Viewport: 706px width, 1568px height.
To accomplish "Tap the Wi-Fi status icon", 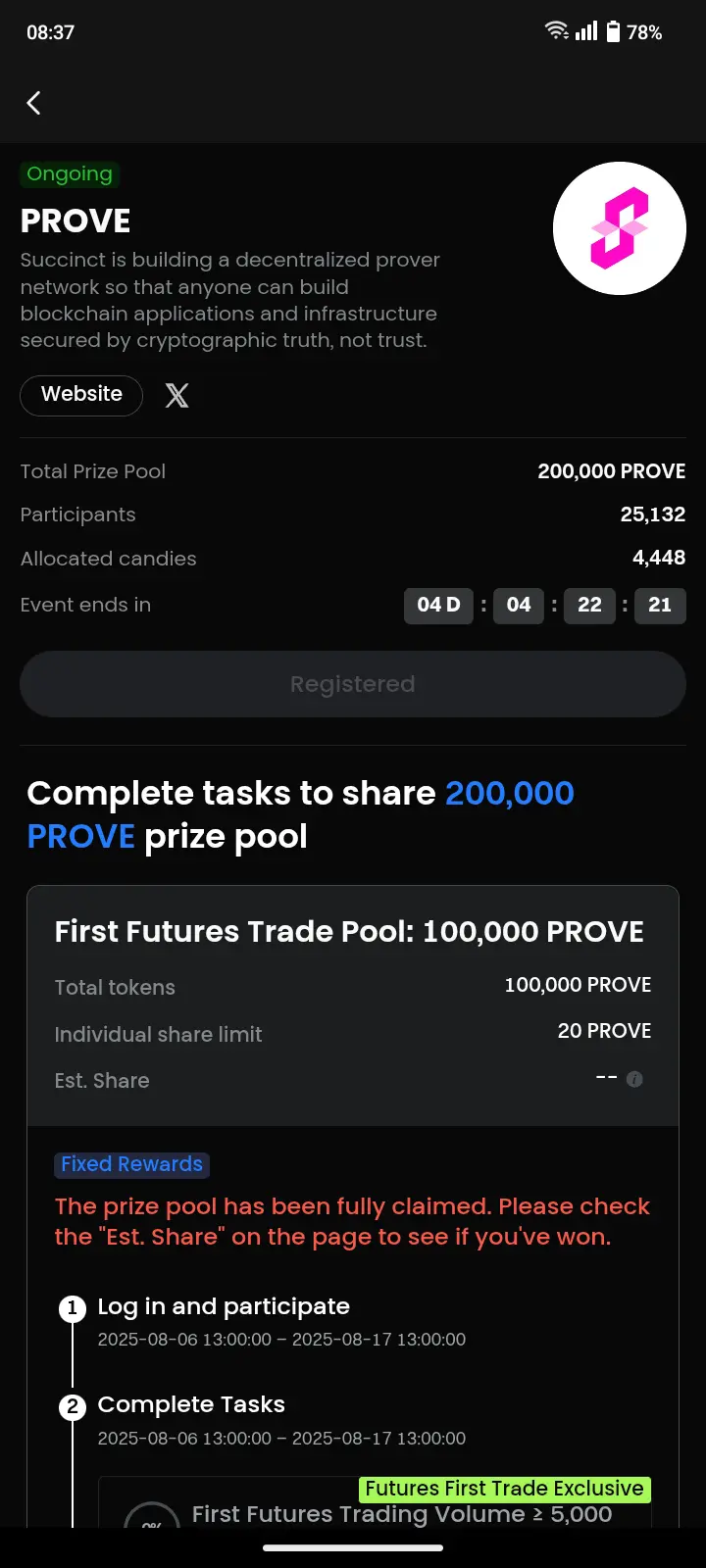I will 557,30.
